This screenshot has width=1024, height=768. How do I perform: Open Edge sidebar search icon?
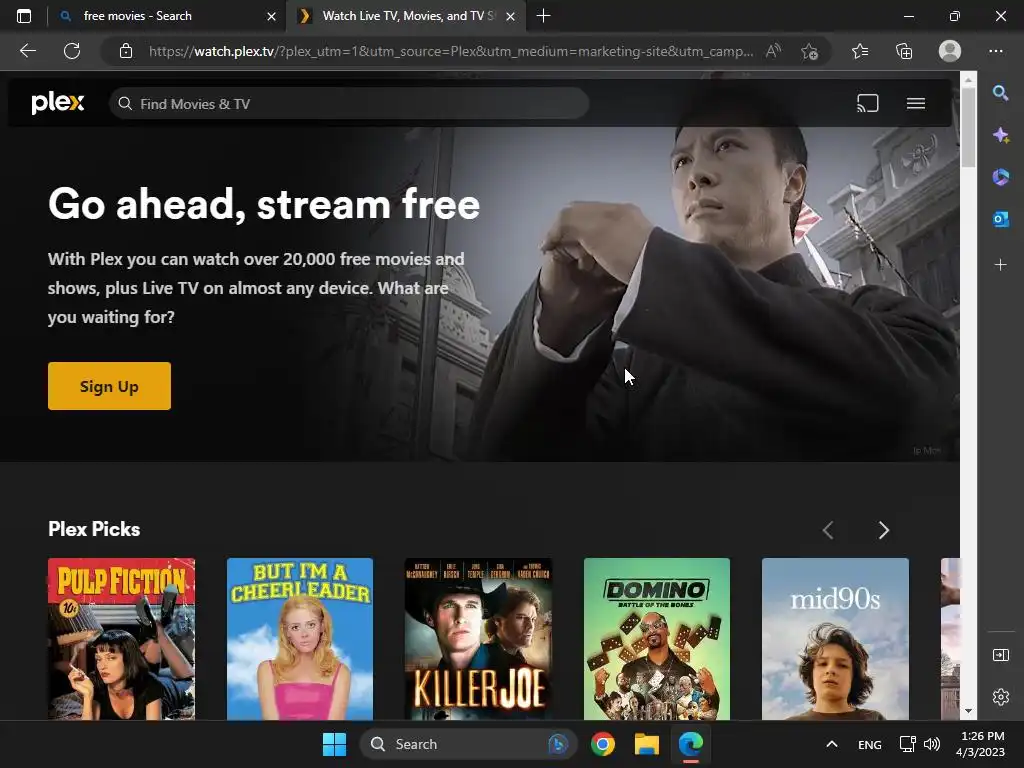1000,93
